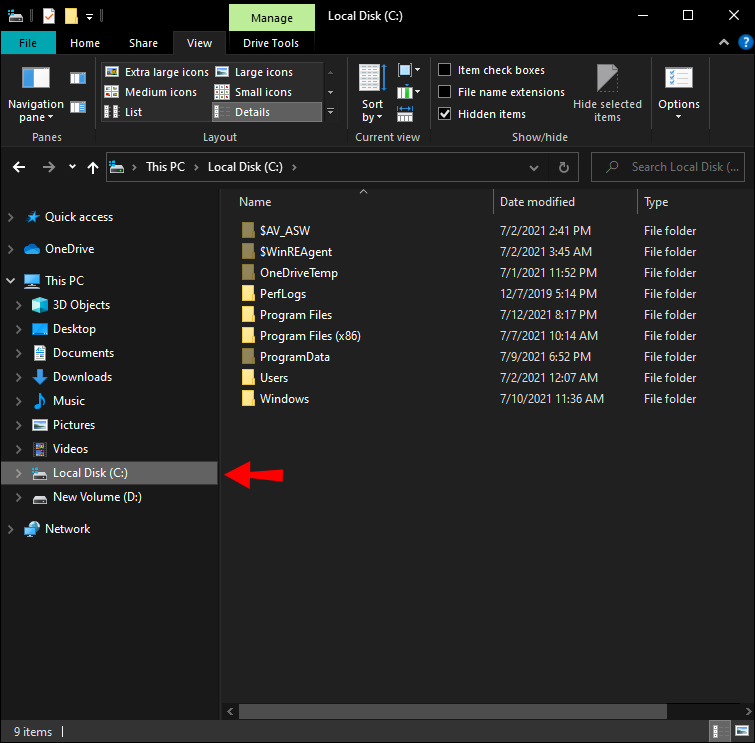The image size is (755, 743).
Task: Go back with the left arrow
Action: coord(19,167)
